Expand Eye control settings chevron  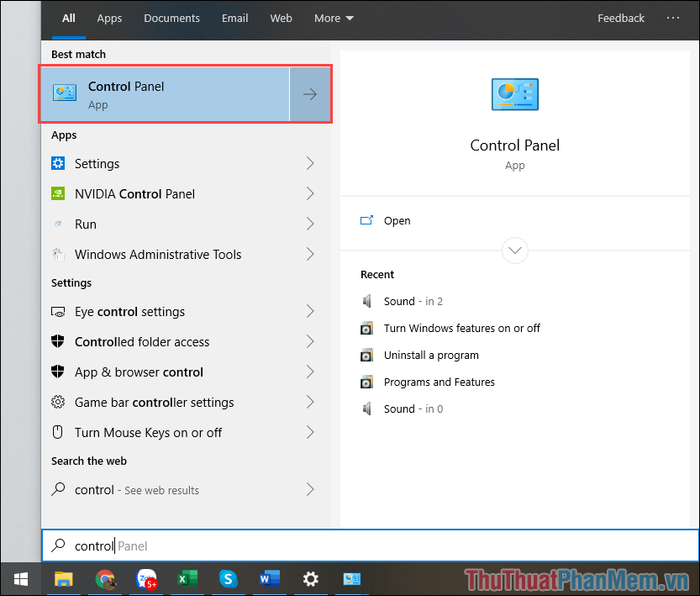310,311
